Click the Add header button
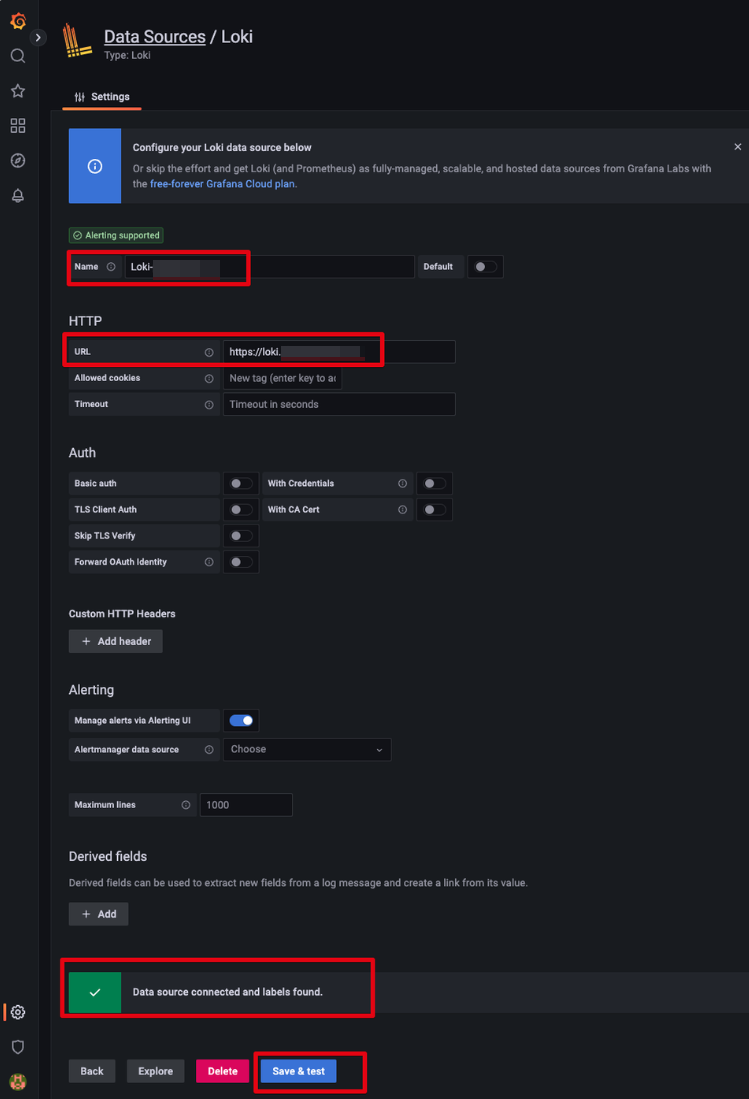Viewport: 749px width, 1099px height. pyautogui.click(x=116, y=641)
